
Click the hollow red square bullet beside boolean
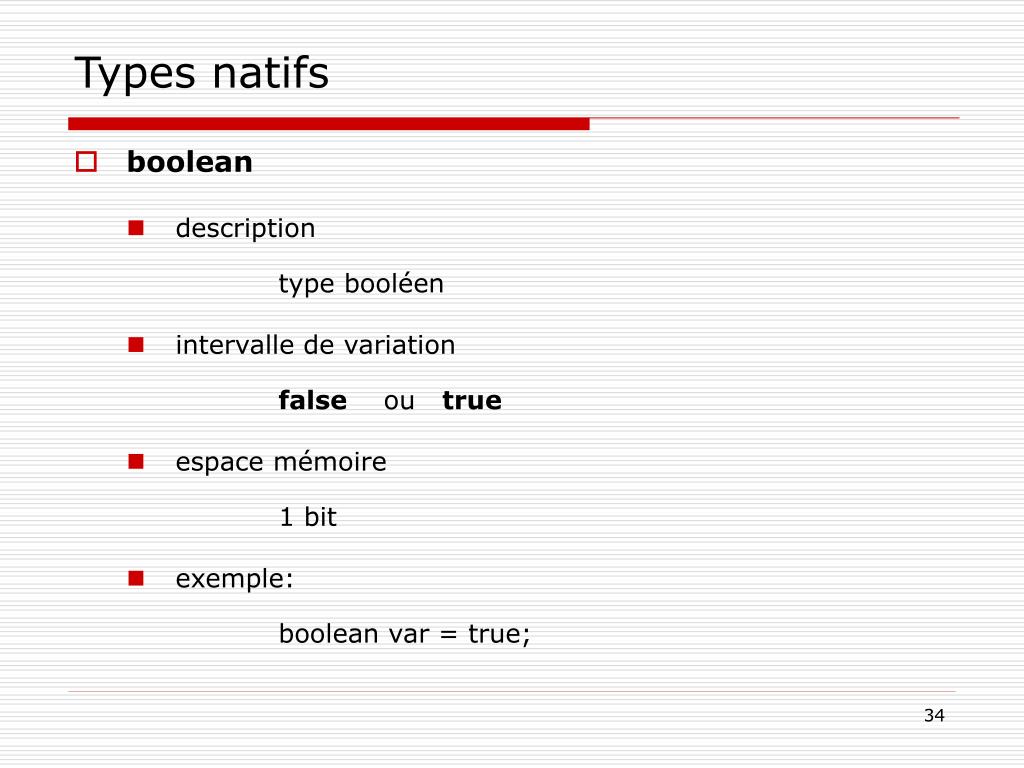point(86,161)
